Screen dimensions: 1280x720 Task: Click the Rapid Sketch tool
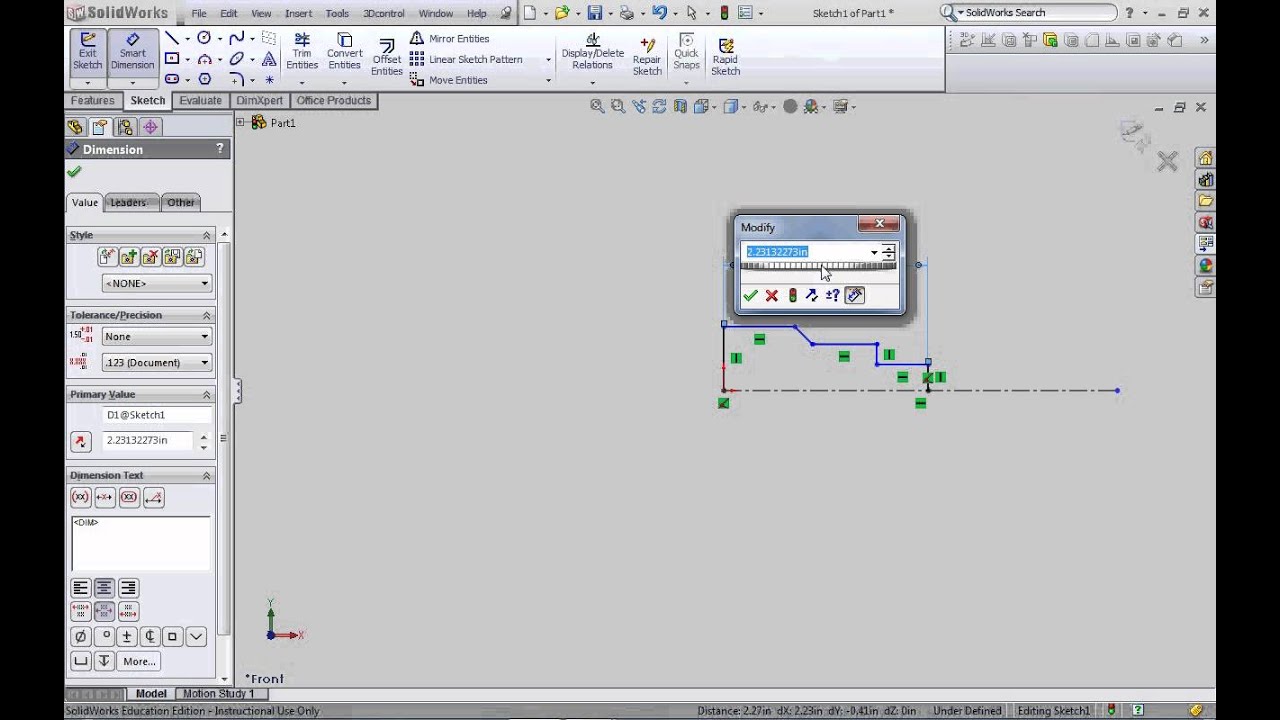726,56
